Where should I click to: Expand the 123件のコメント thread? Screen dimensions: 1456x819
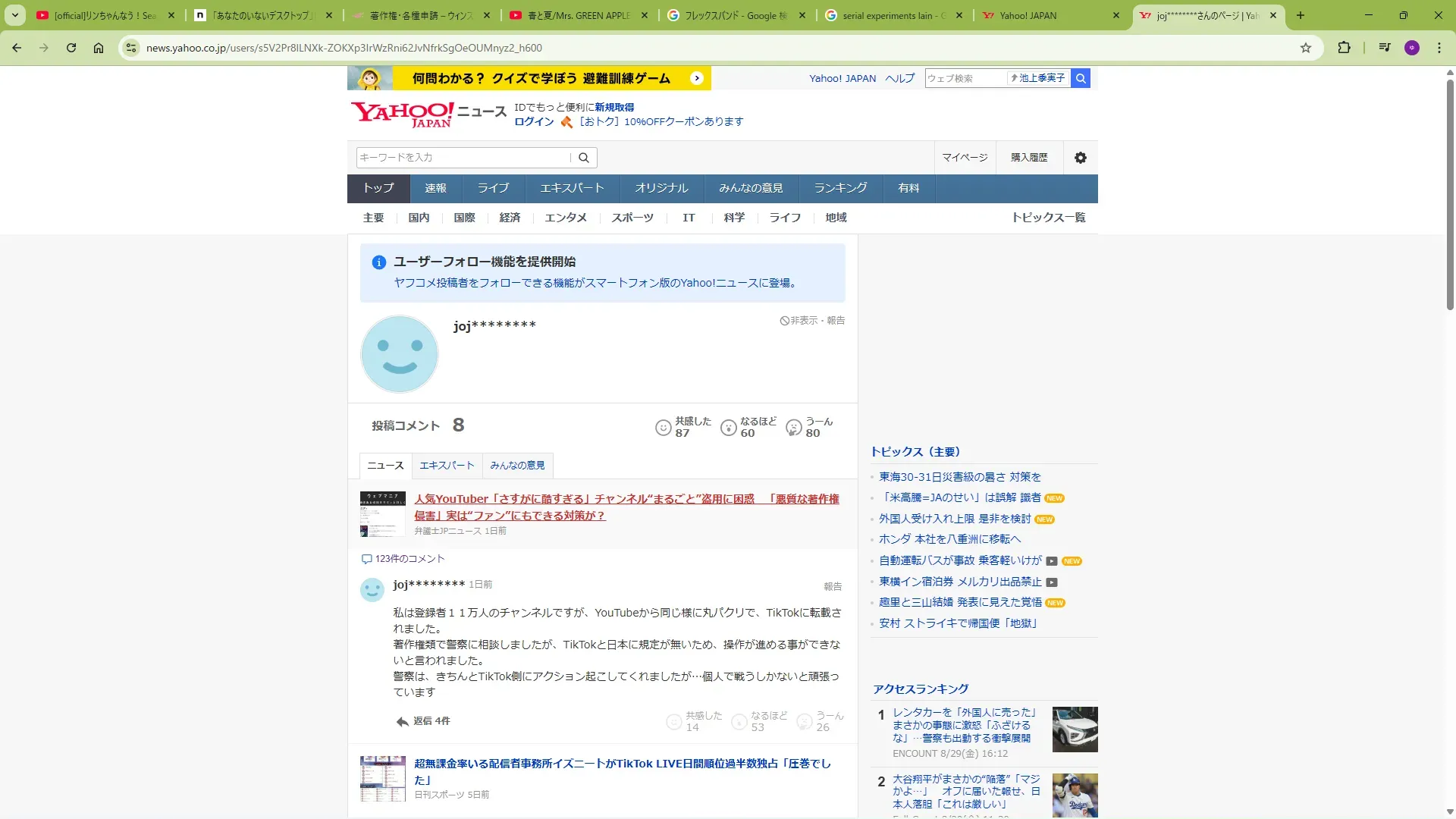403,559
